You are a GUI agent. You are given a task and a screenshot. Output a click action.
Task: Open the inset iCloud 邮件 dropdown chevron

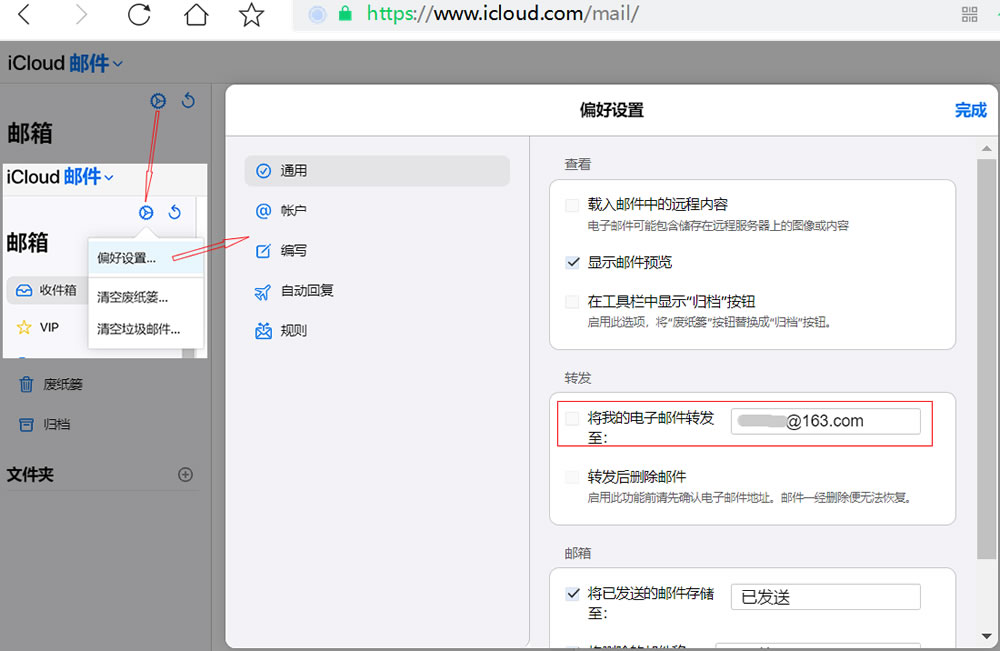[x=109, y=177]
